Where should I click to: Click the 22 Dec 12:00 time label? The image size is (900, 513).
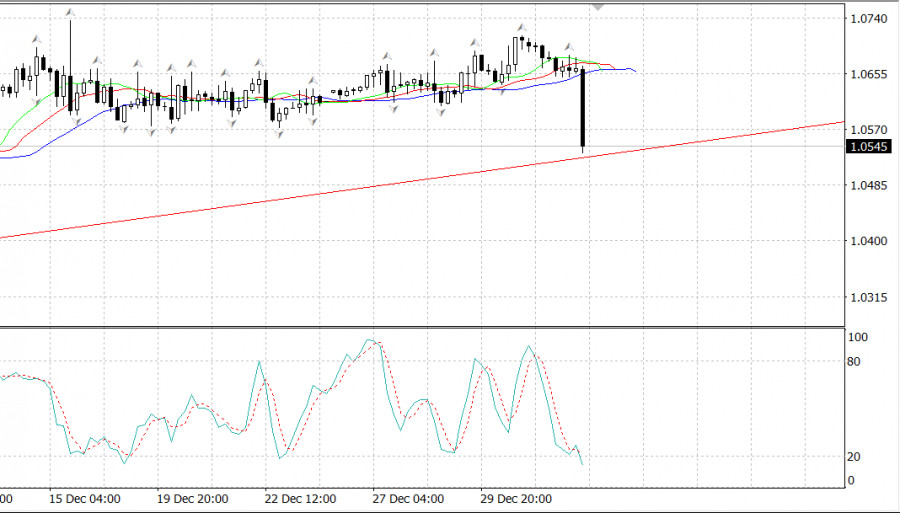coord(299,497)
